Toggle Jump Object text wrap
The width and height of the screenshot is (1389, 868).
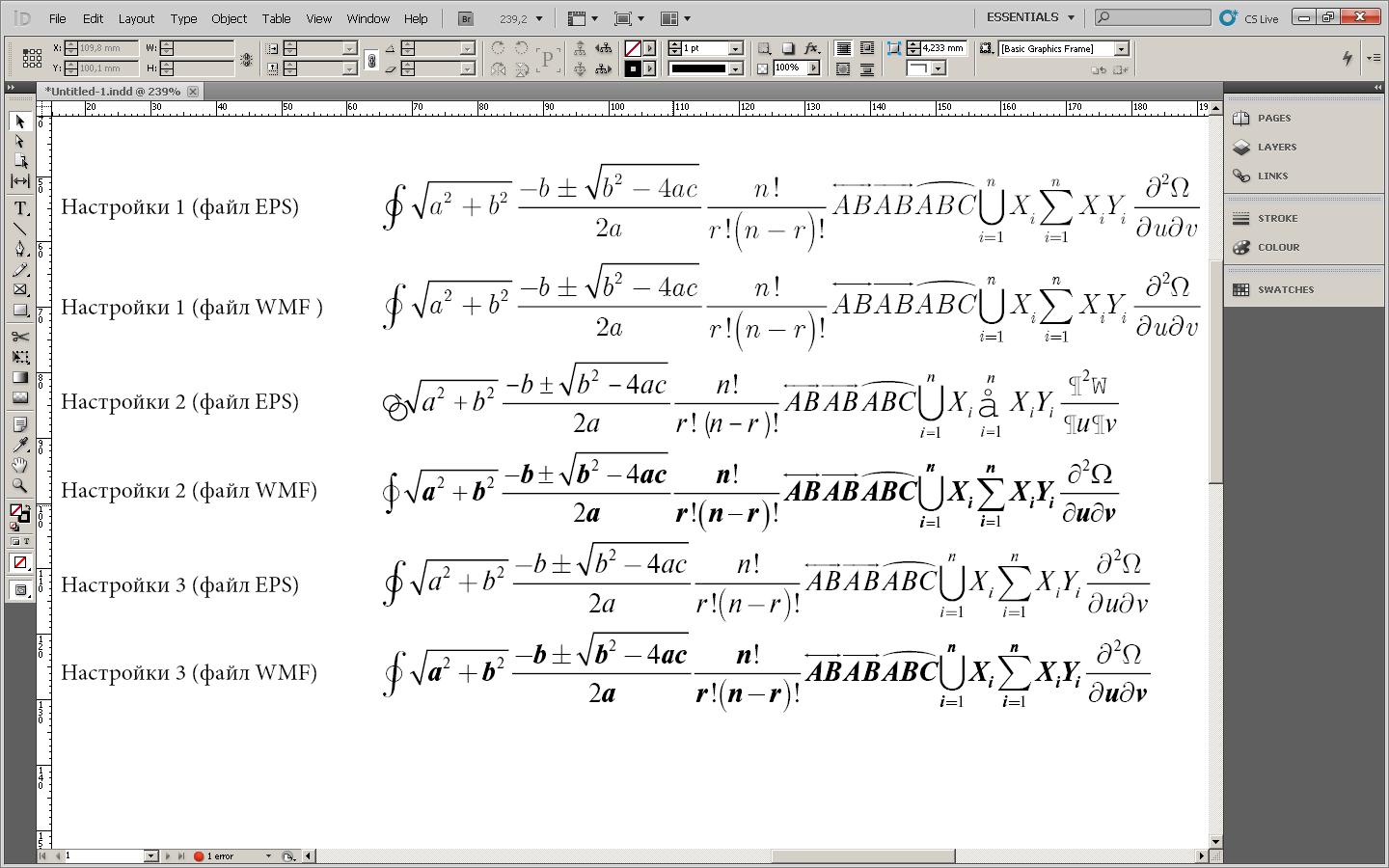(866, 68)
